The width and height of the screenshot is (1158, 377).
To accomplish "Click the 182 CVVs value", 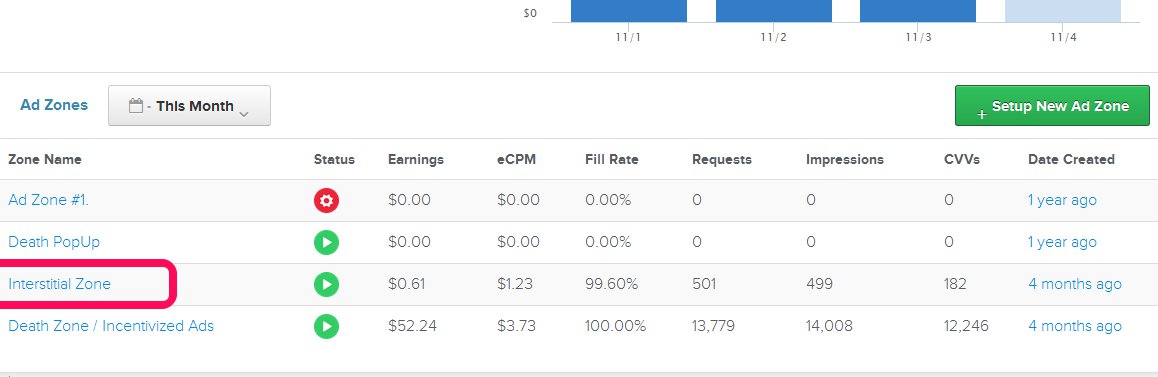I will coord(955,284).
